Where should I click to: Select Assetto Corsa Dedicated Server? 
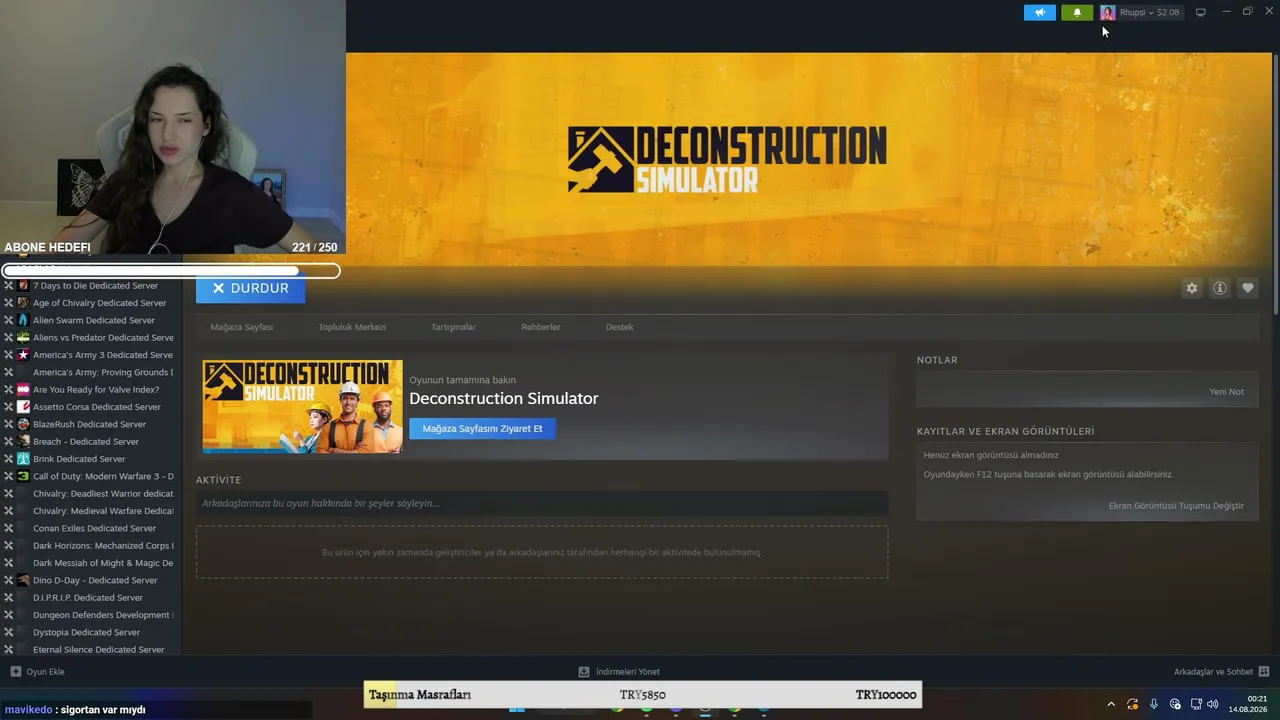[x=97, y=407]
